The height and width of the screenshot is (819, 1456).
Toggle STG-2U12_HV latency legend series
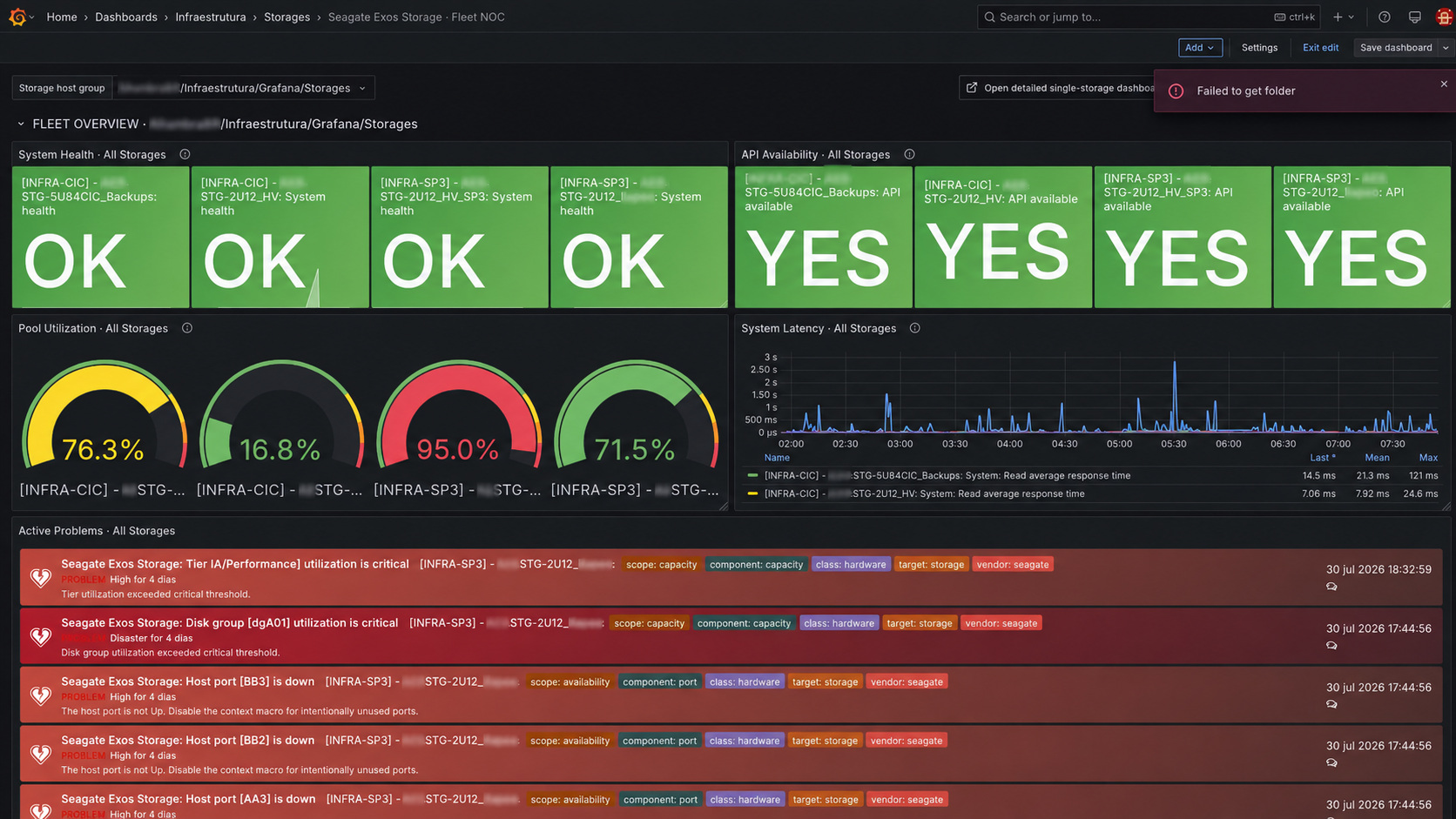tap(925, 493)
